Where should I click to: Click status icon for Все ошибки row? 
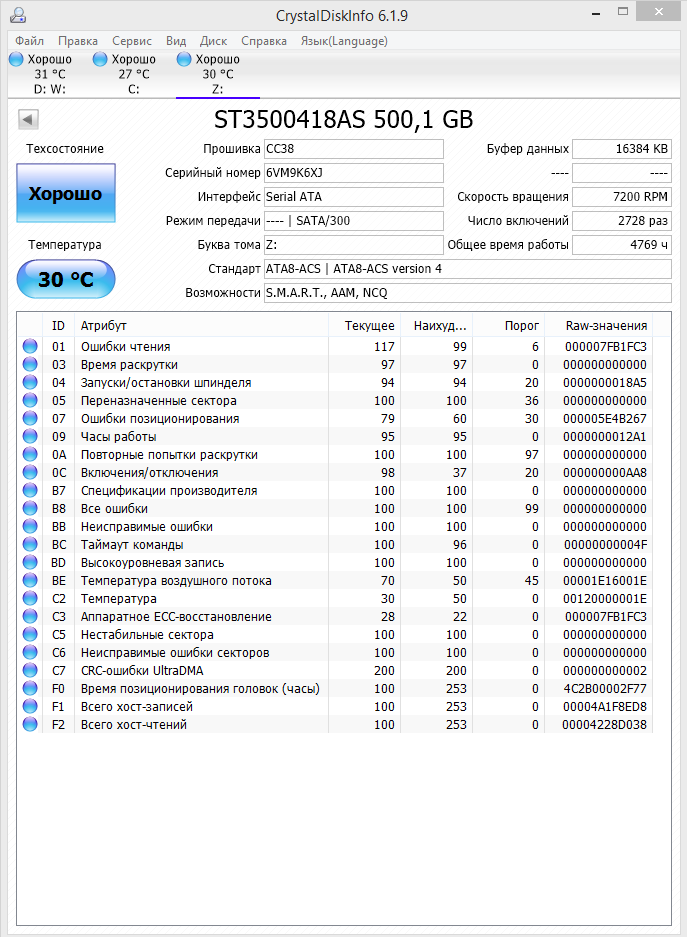click(30, 509)
